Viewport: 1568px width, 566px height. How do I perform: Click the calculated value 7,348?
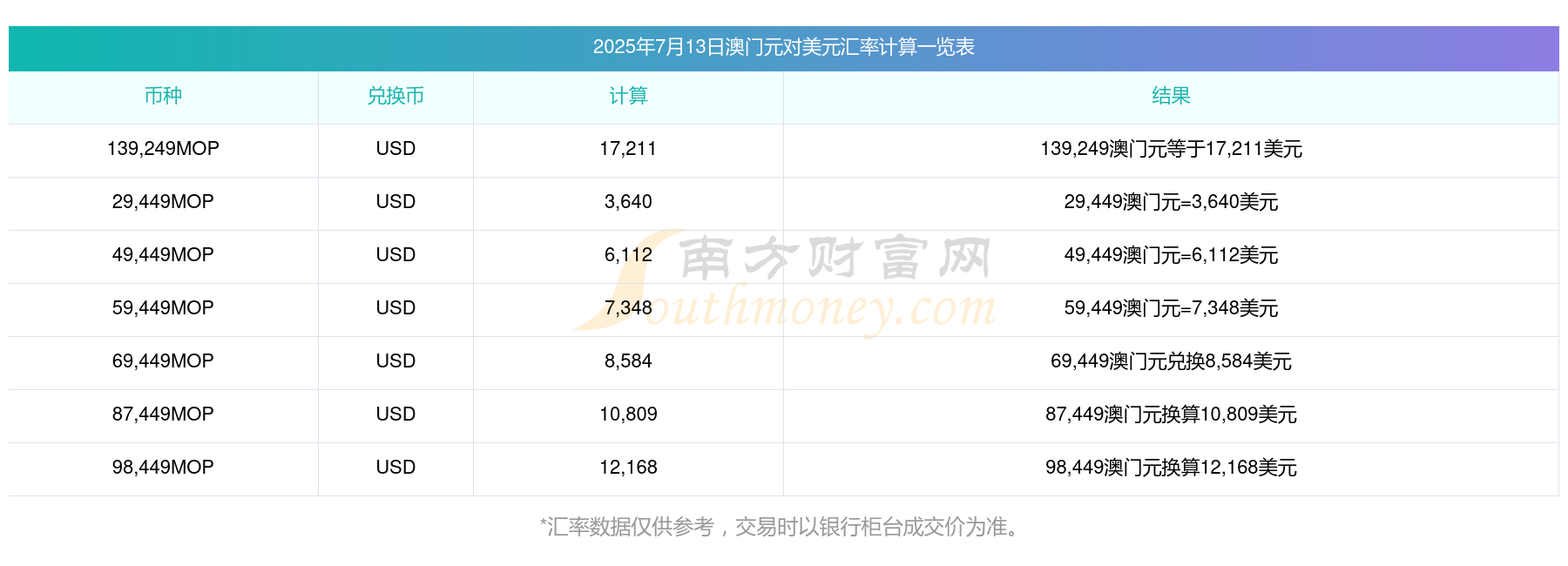coord(628,308)
